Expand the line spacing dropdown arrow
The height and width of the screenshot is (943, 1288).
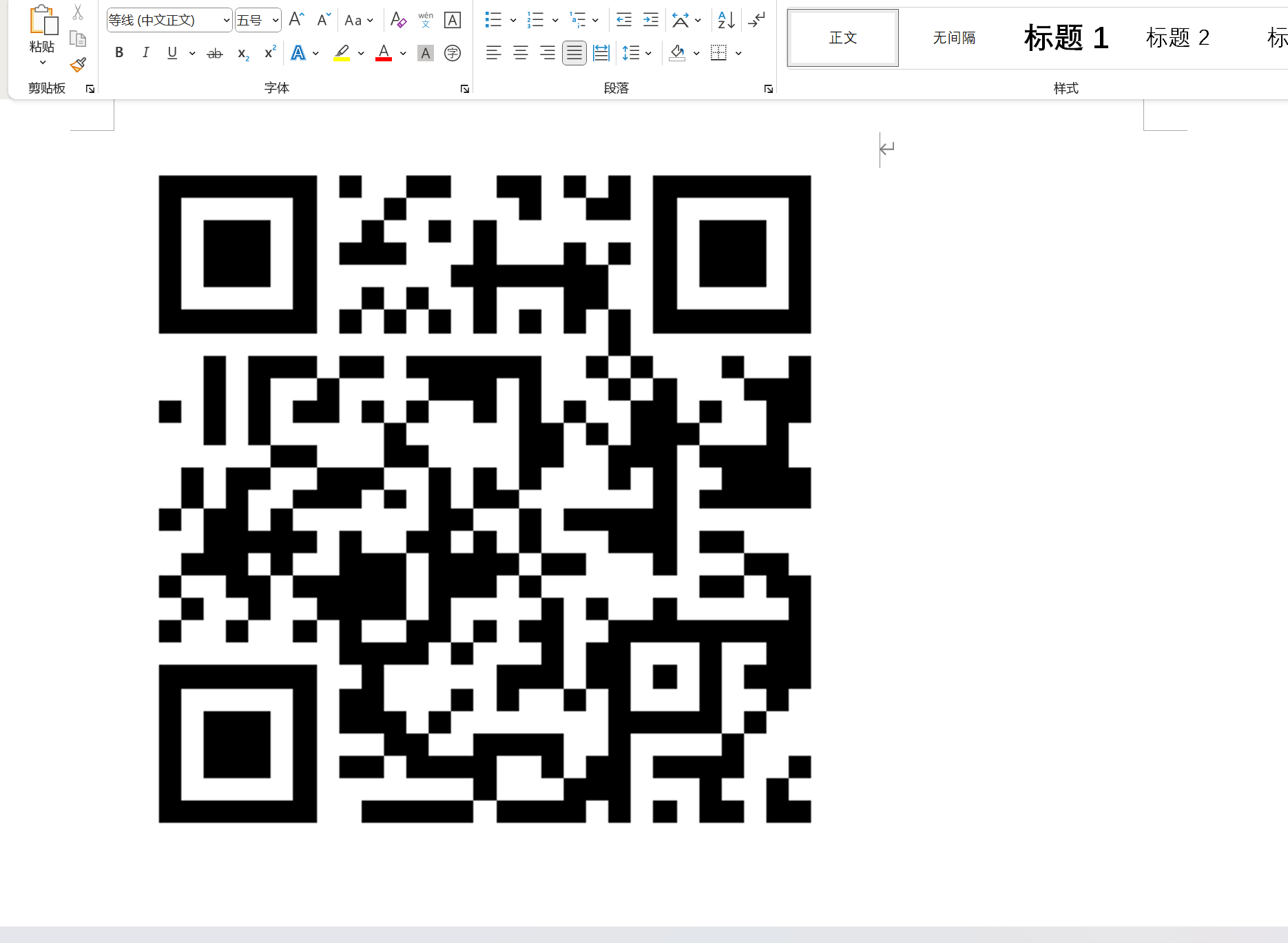point(649,53)
